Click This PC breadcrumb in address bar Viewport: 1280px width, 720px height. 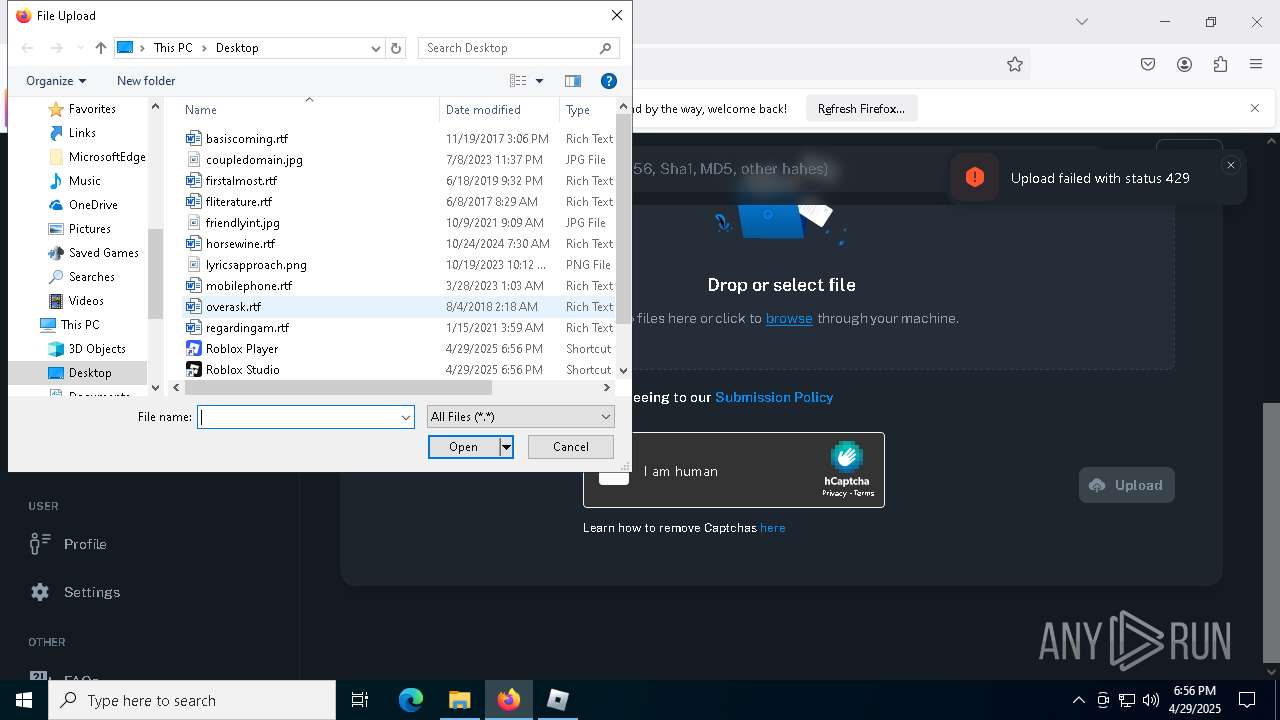point(173,48)
